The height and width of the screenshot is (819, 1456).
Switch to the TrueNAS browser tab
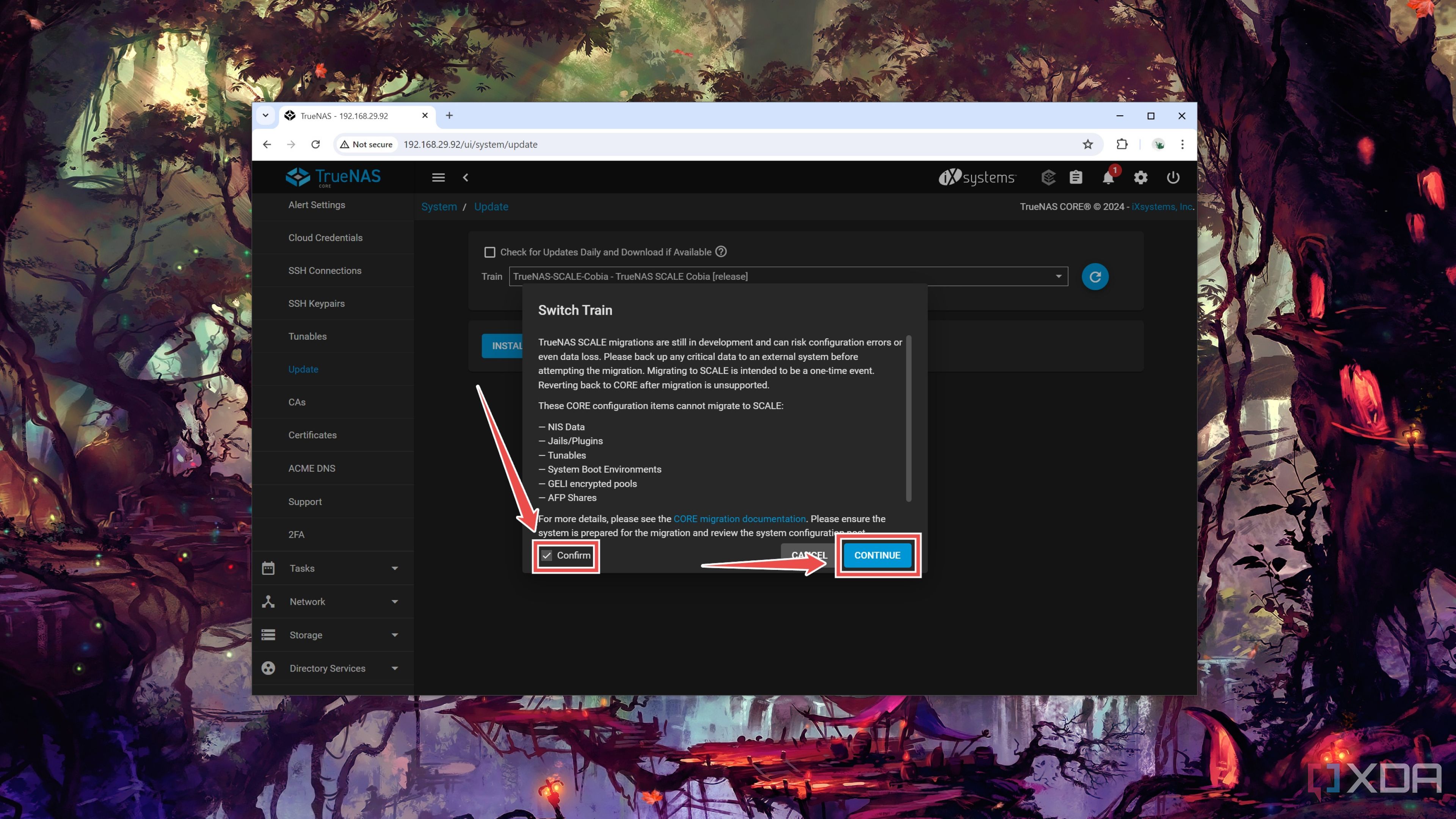(345, 115)
